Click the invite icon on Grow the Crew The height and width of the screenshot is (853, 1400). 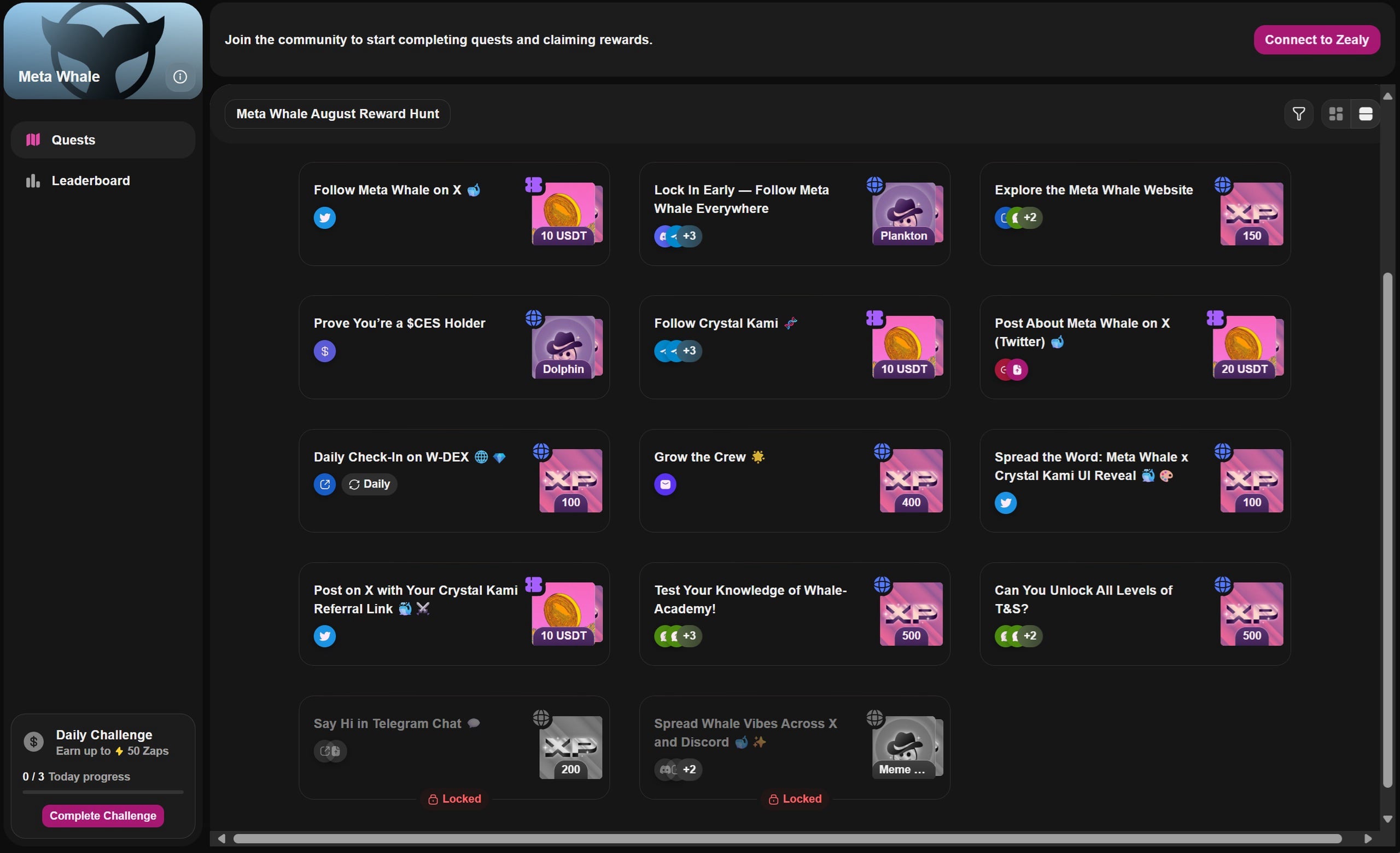click(x=665, y=484)
